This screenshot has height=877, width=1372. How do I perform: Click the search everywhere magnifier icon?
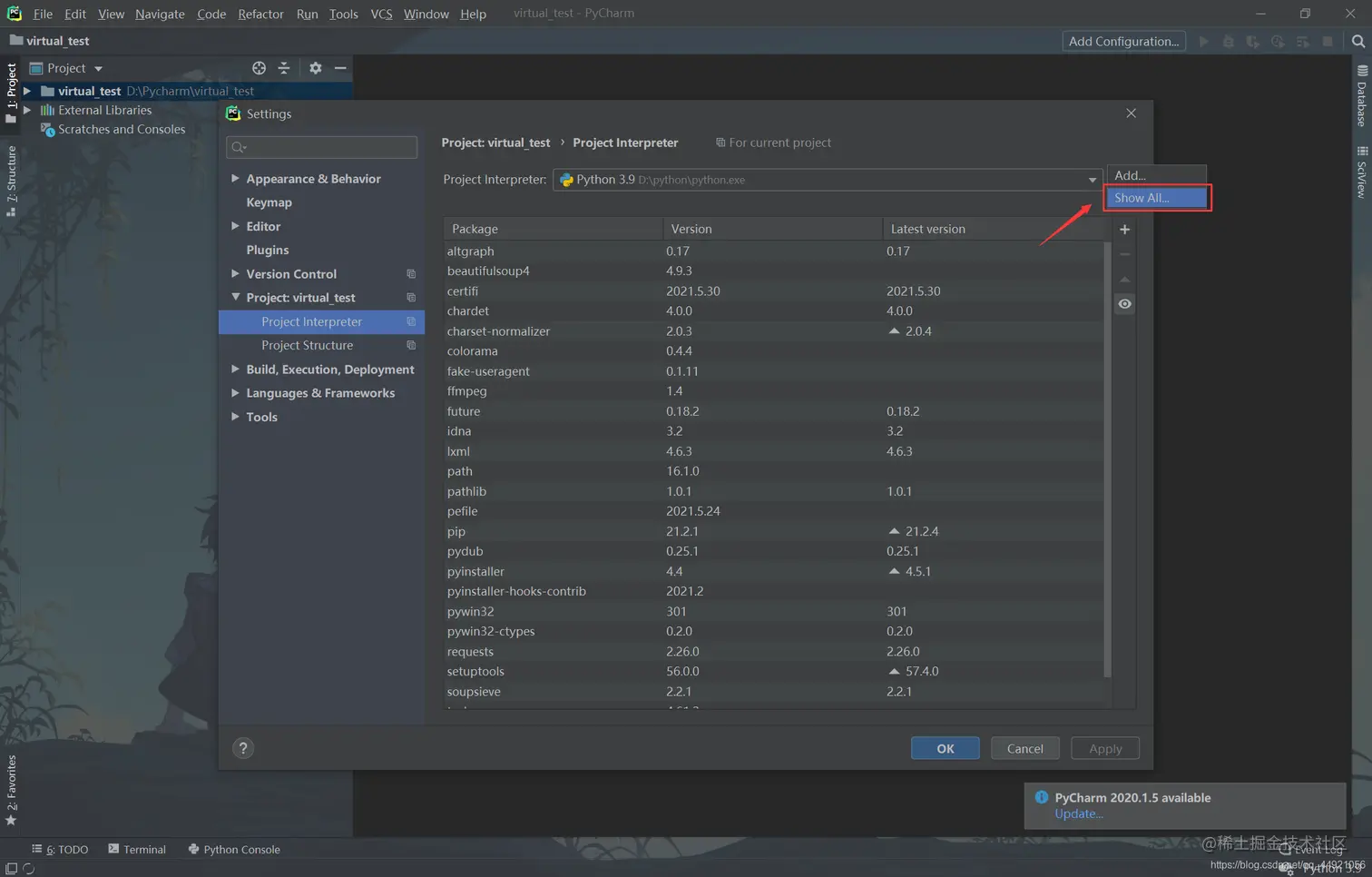tap(1358, 41)
